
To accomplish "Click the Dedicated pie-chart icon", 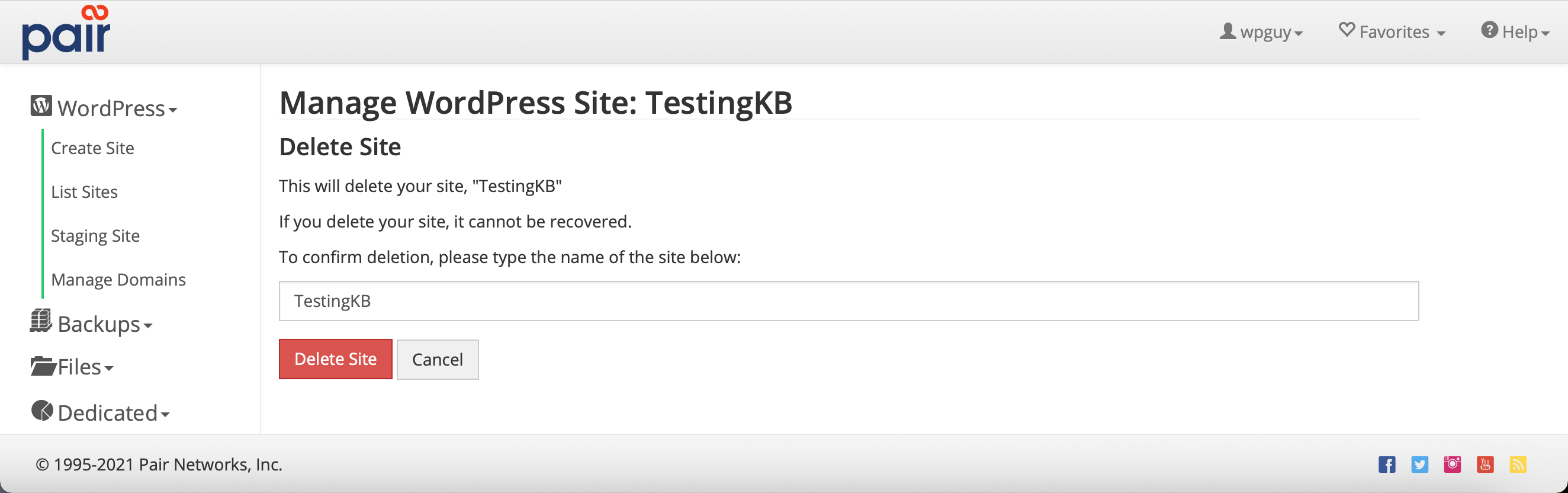I will (42, 411).
